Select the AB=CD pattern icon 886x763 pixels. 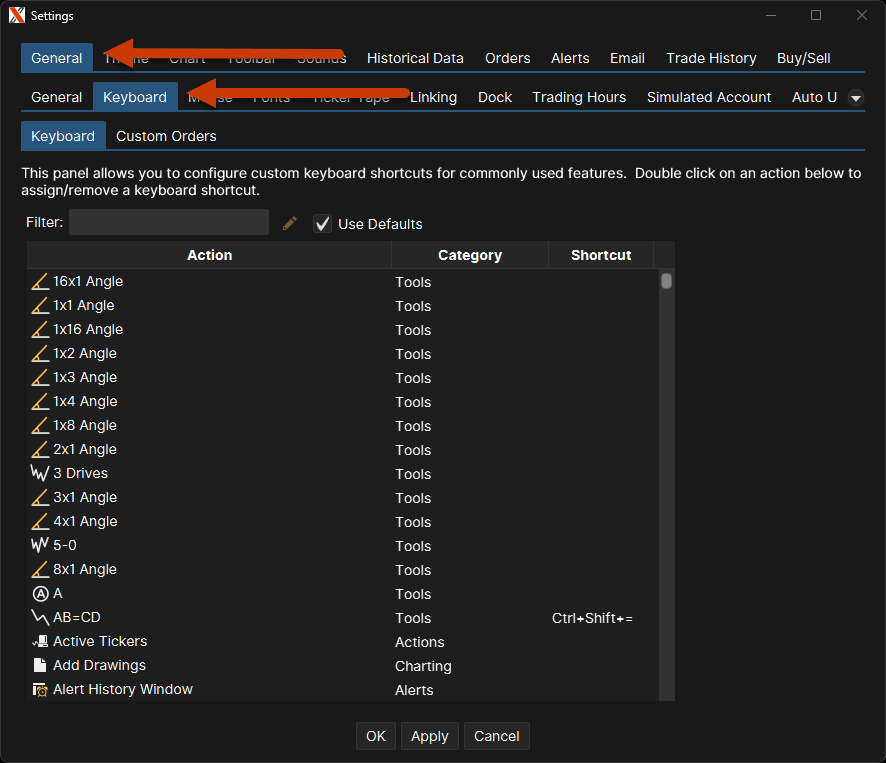click(x=40, y=618)
